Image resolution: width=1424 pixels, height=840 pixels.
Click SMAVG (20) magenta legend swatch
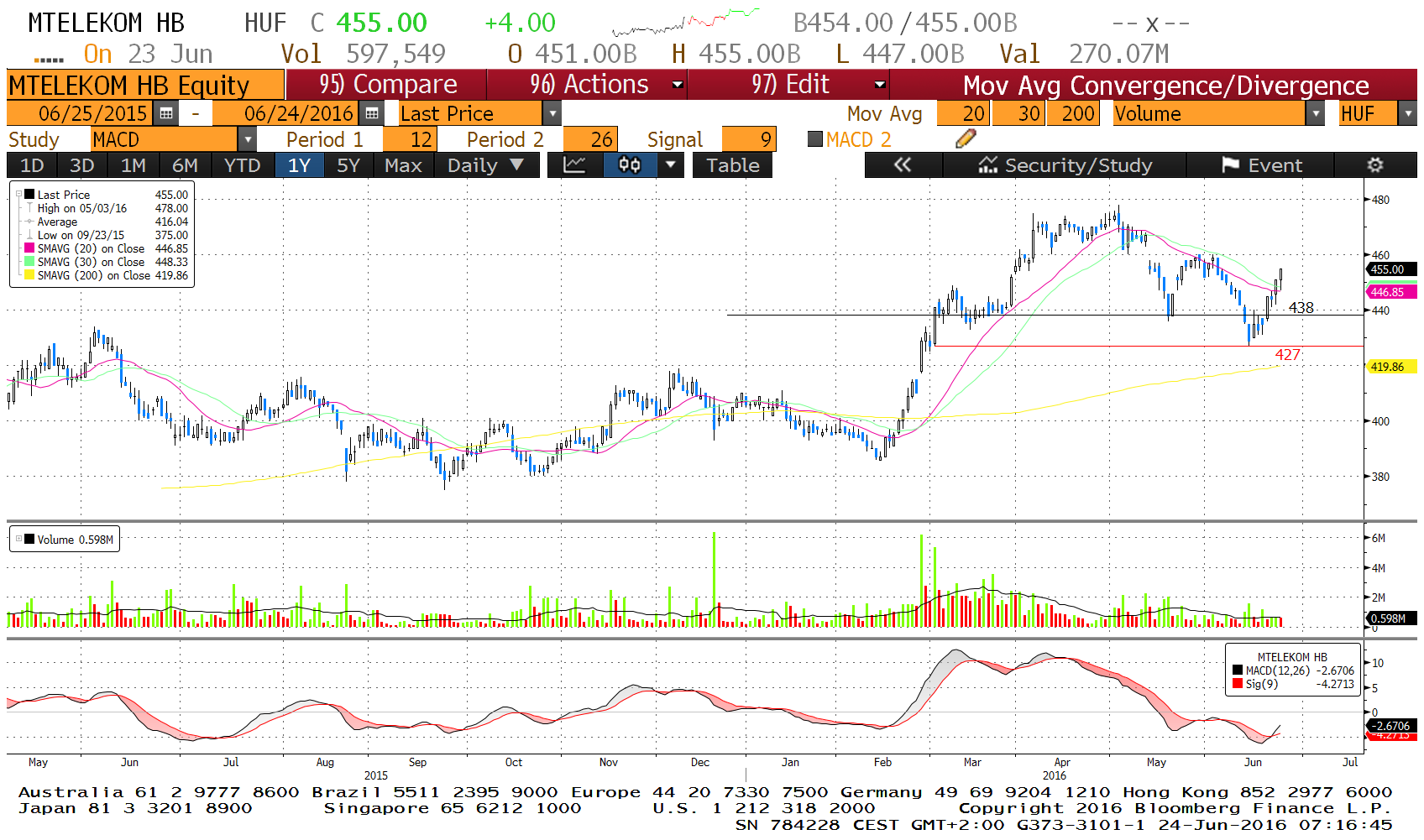[29, 248]
